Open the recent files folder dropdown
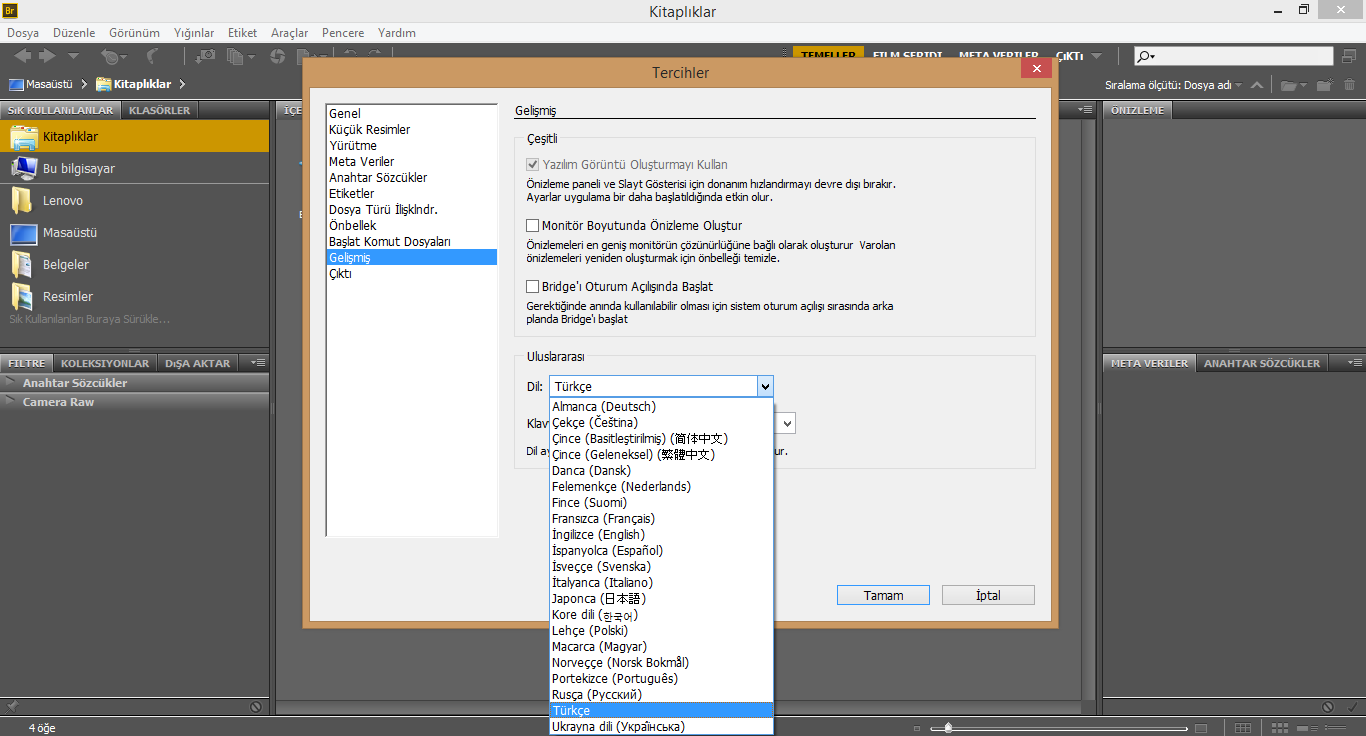1366x736 pixels. [1294, 85]
